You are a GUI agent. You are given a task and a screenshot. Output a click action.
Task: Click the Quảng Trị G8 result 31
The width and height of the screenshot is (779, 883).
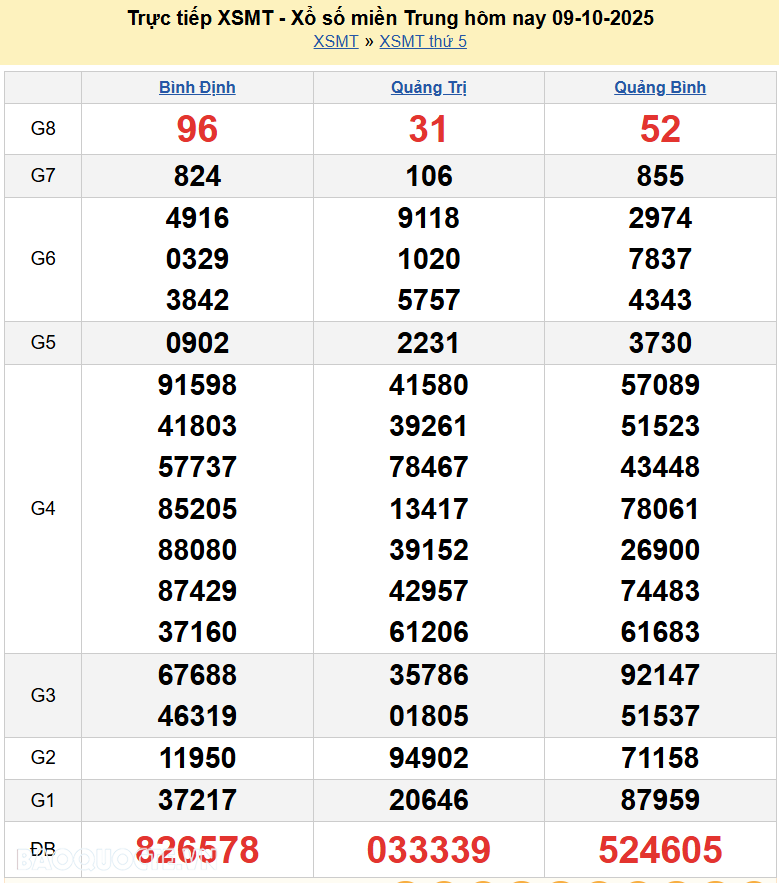coord(429,129)
